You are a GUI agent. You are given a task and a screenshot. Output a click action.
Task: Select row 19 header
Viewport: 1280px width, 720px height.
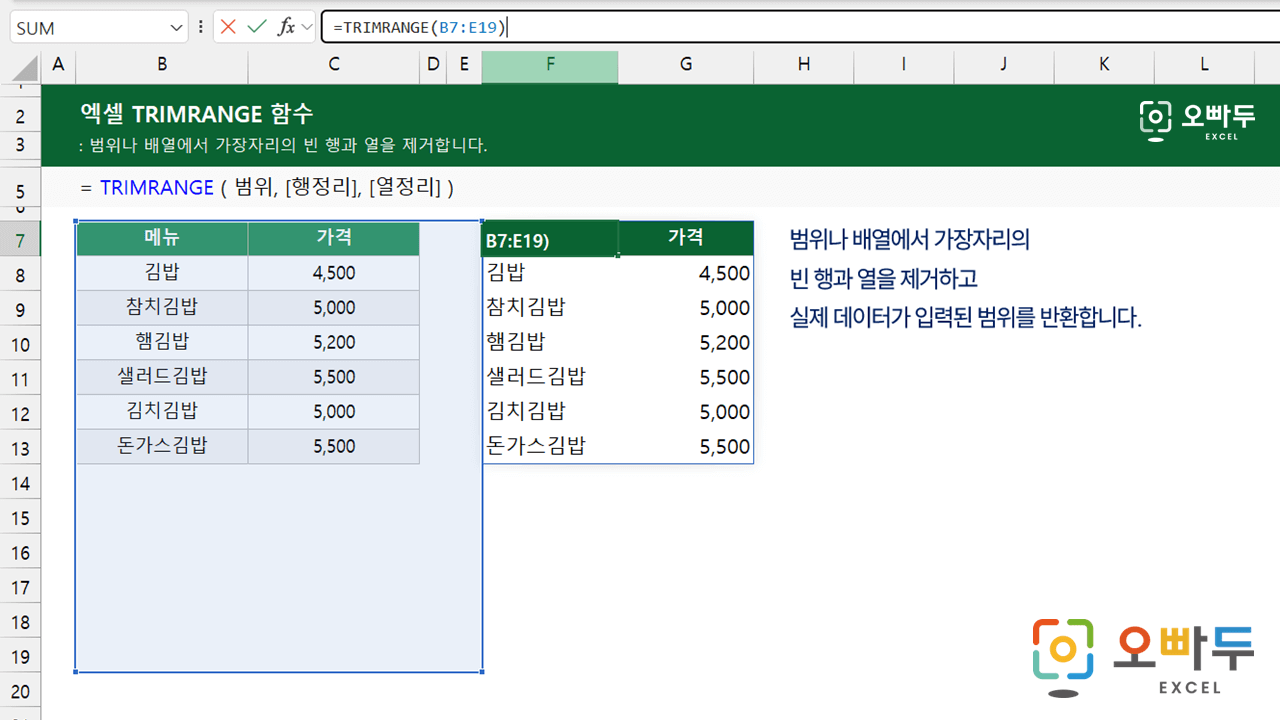pyautogui.click(x=20, y=656)
